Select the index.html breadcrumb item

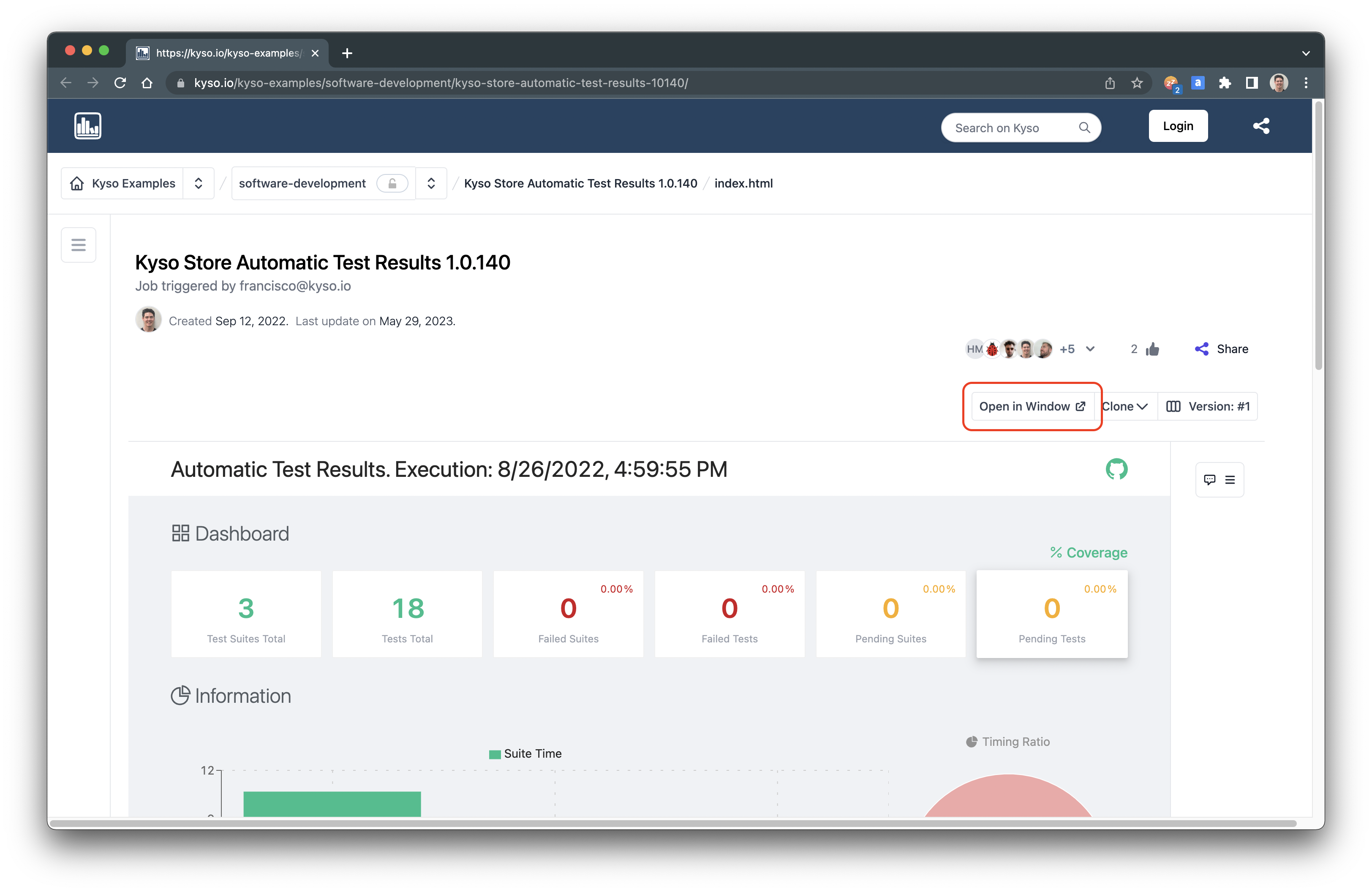(743, 183)
